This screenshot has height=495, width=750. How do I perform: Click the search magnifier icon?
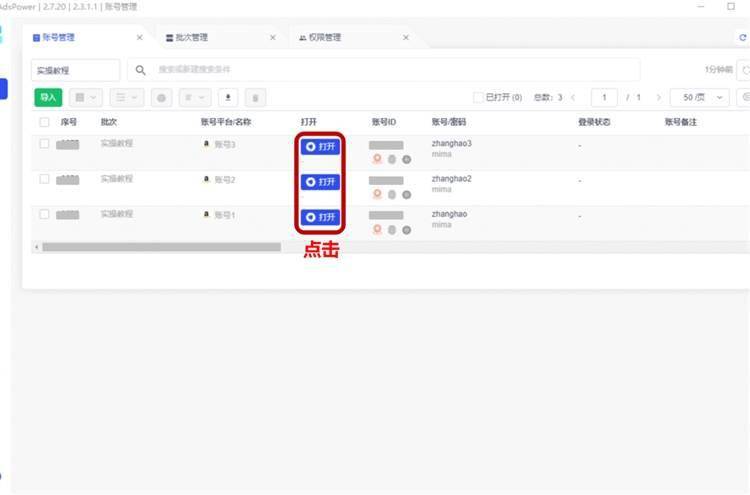[141, 70]
